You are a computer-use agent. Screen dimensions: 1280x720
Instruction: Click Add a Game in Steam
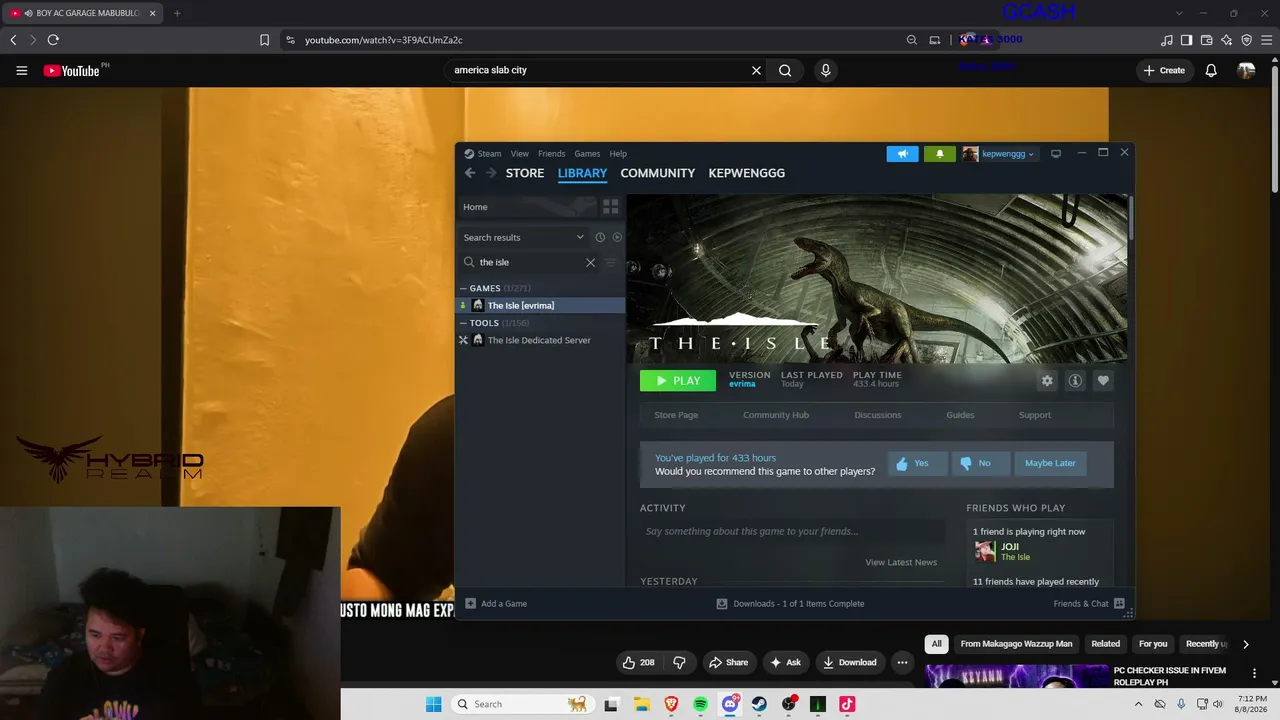click(x=496, y=604)
